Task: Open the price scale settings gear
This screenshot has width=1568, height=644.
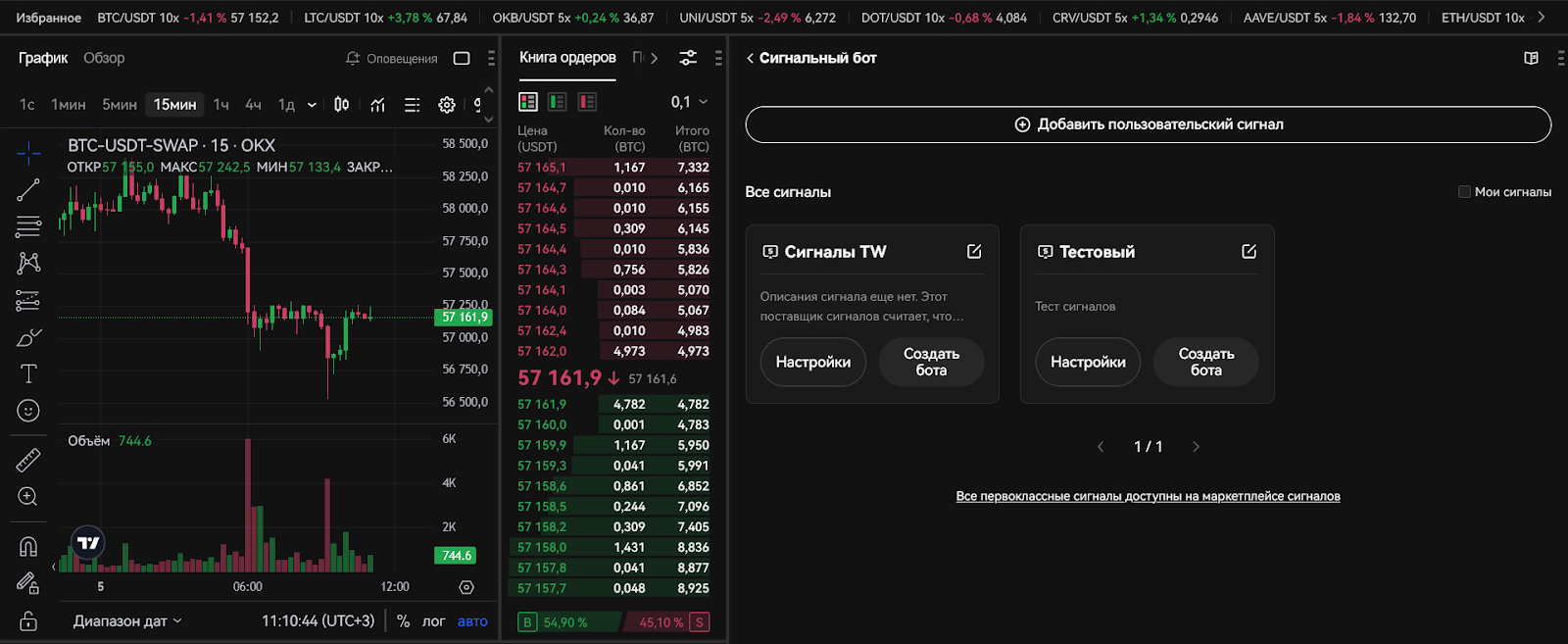Action: pyautogui.click(x=466, y=587)
